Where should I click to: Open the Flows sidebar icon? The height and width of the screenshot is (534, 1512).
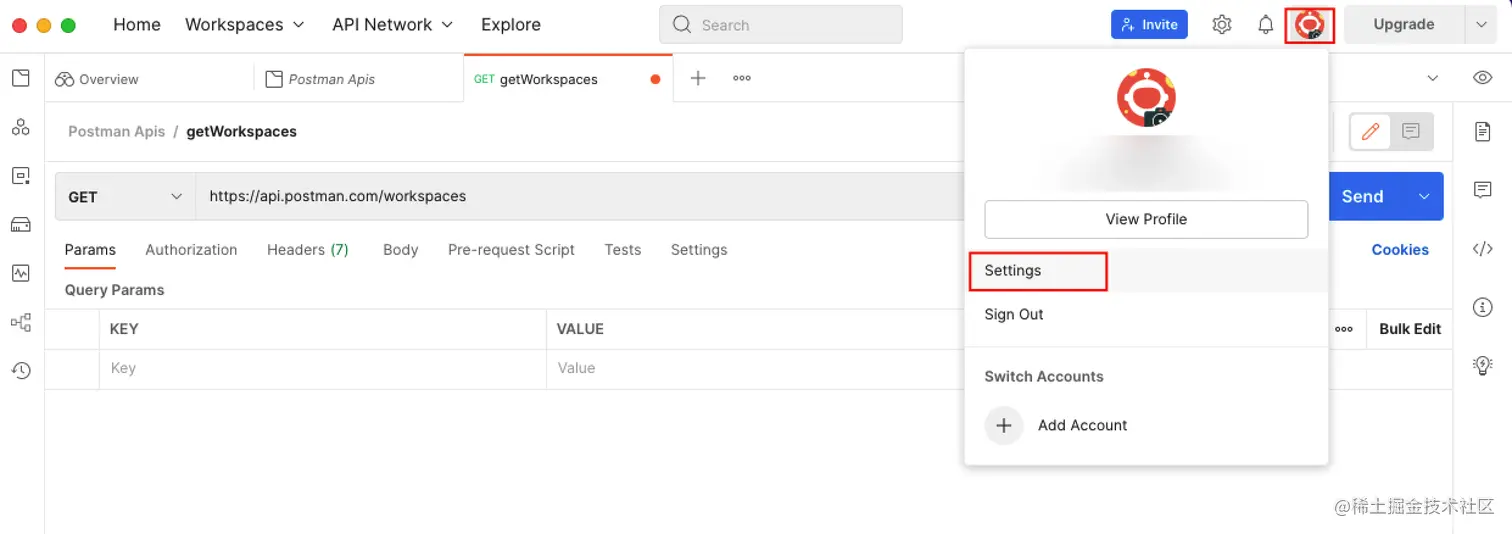21,322
